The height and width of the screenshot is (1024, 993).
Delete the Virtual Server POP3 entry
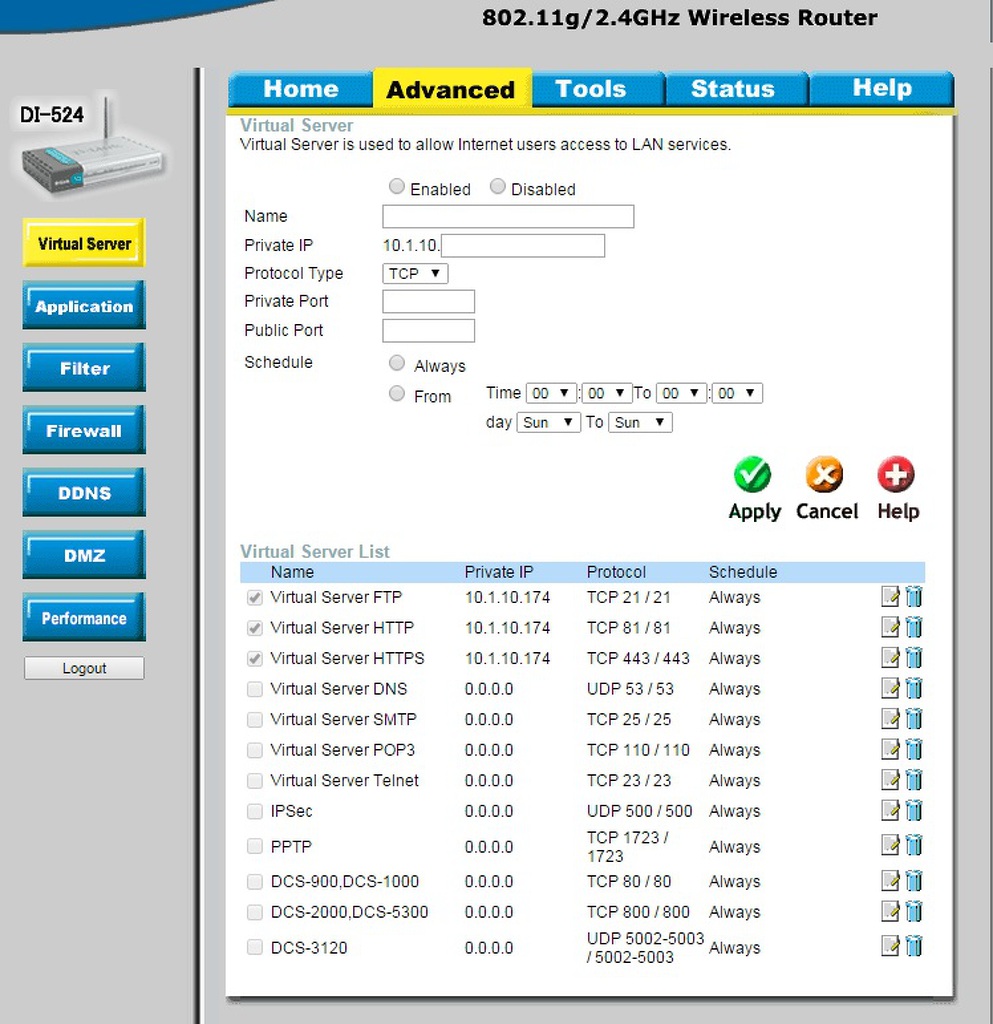click(x=914, y=749)
